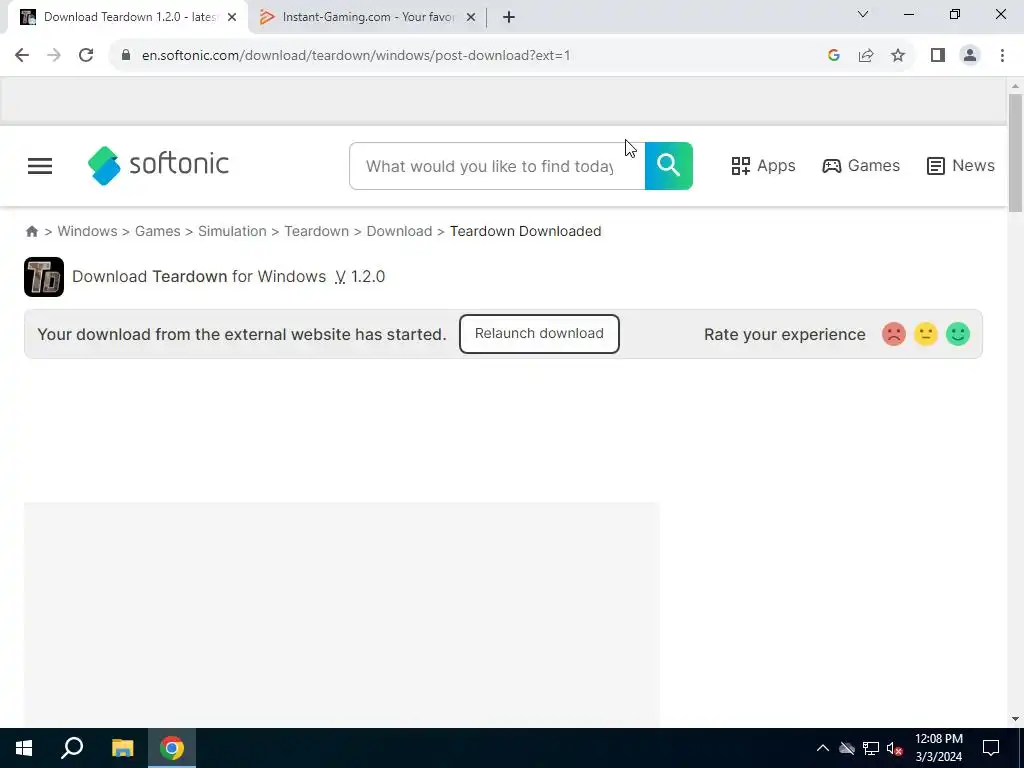Click the search box on Softonic
Screen dimensions: 1024x768
click(x=497, y=166)
